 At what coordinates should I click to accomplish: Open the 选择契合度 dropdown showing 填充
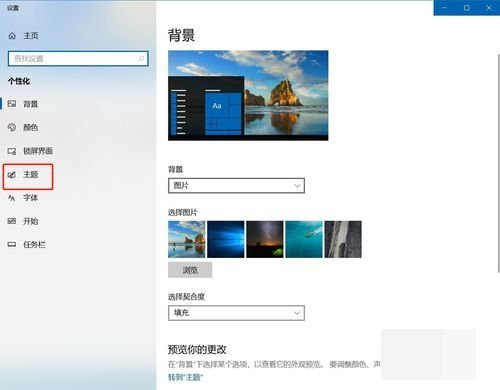[x=236, y=313]
